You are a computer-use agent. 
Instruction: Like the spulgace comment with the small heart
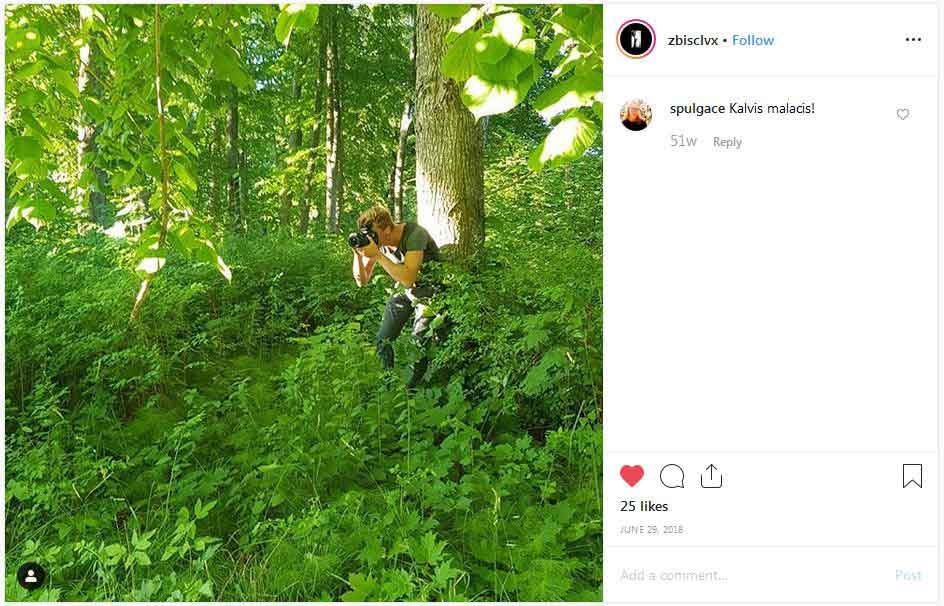click(902, 114)
